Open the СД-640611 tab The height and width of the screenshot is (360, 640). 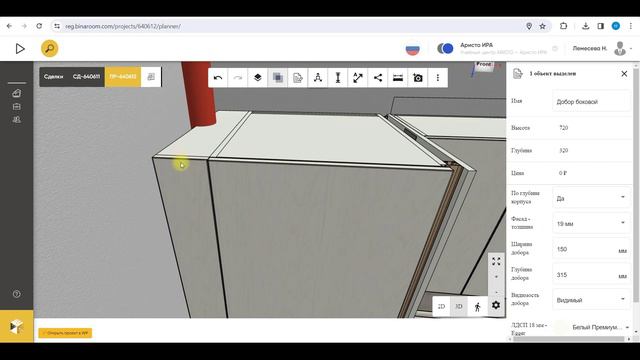pyautogui.click(x=86, y=77)
